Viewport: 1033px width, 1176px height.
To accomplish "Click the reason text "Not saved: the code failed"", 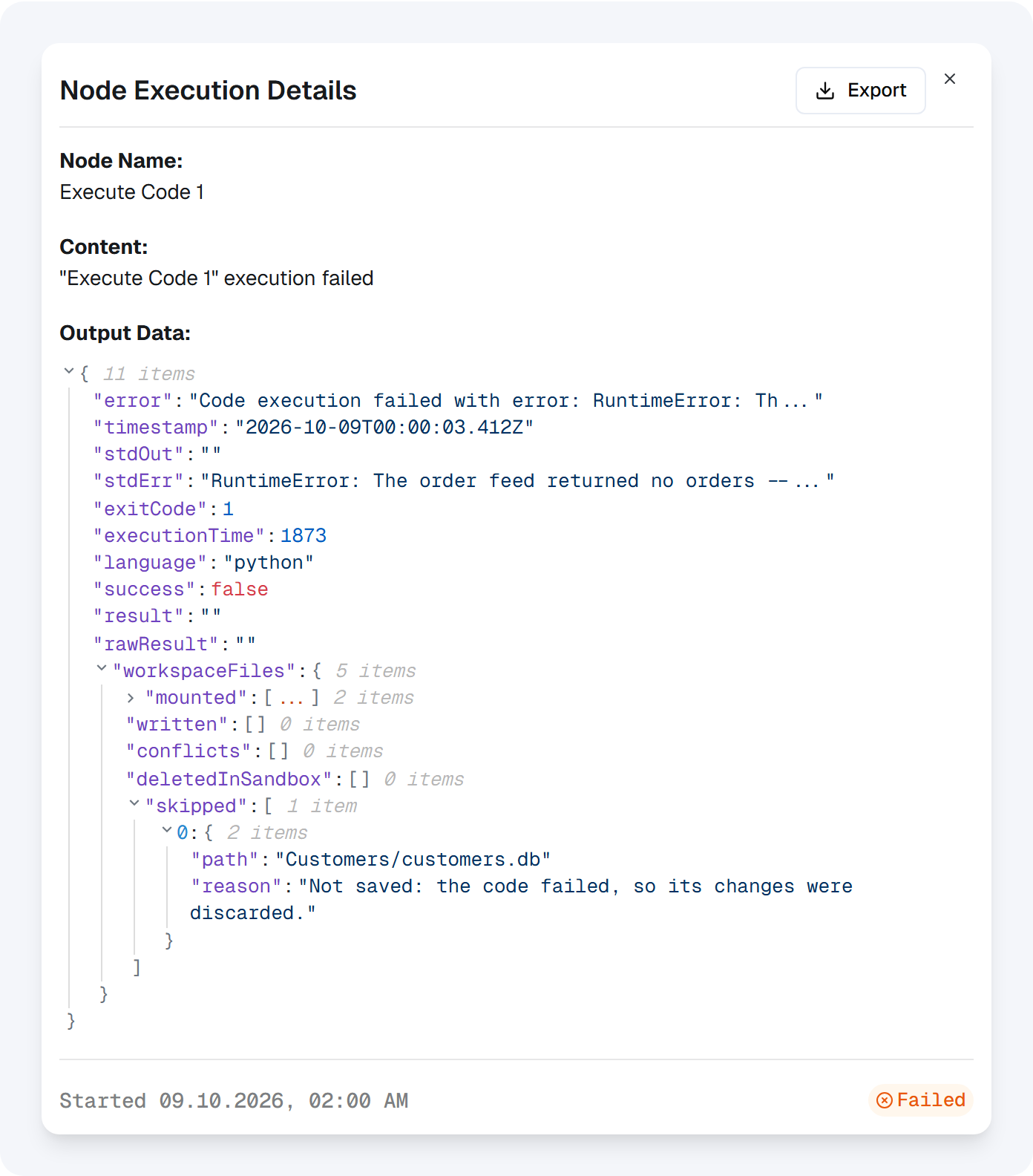I will [x=459, y=886].
